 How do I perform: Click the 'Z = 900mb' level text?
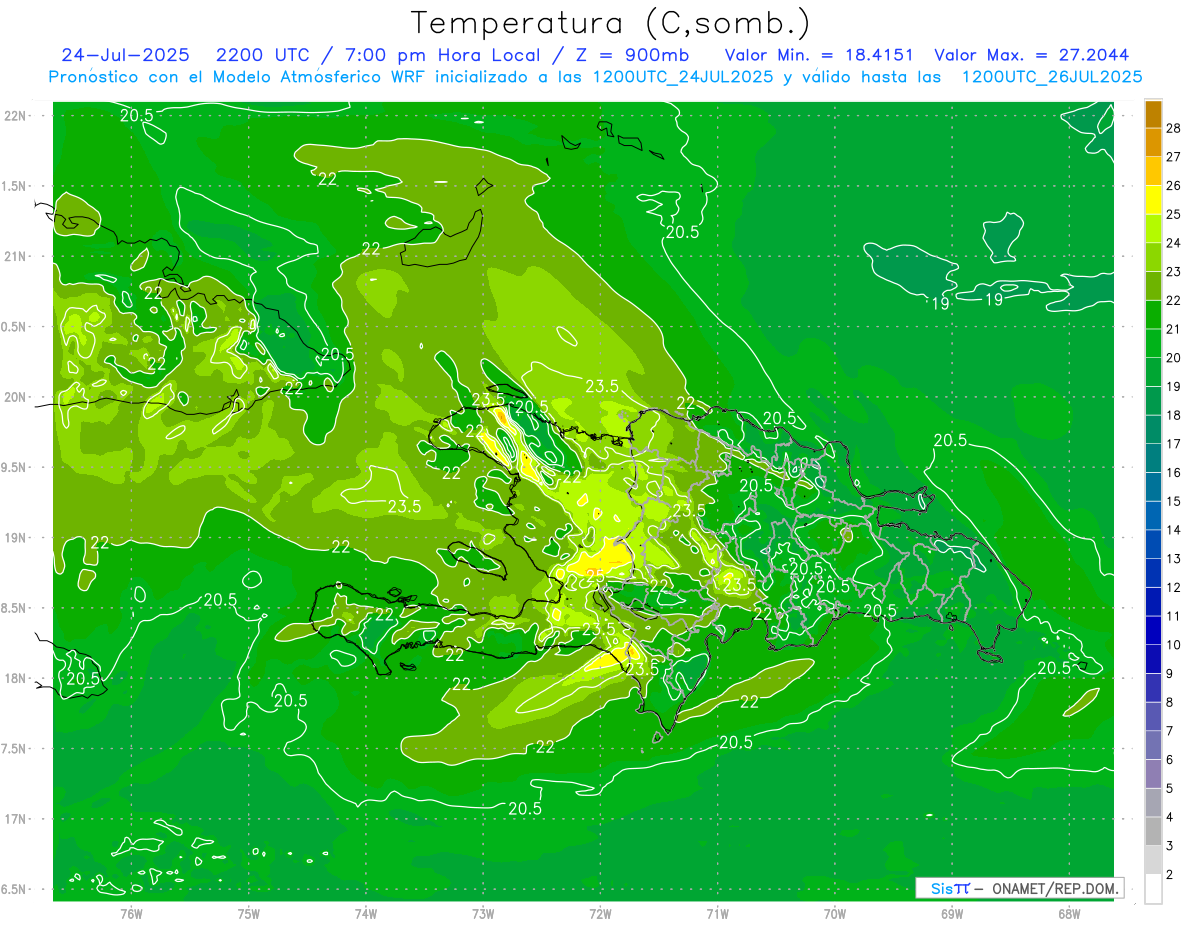coord(632,55)
